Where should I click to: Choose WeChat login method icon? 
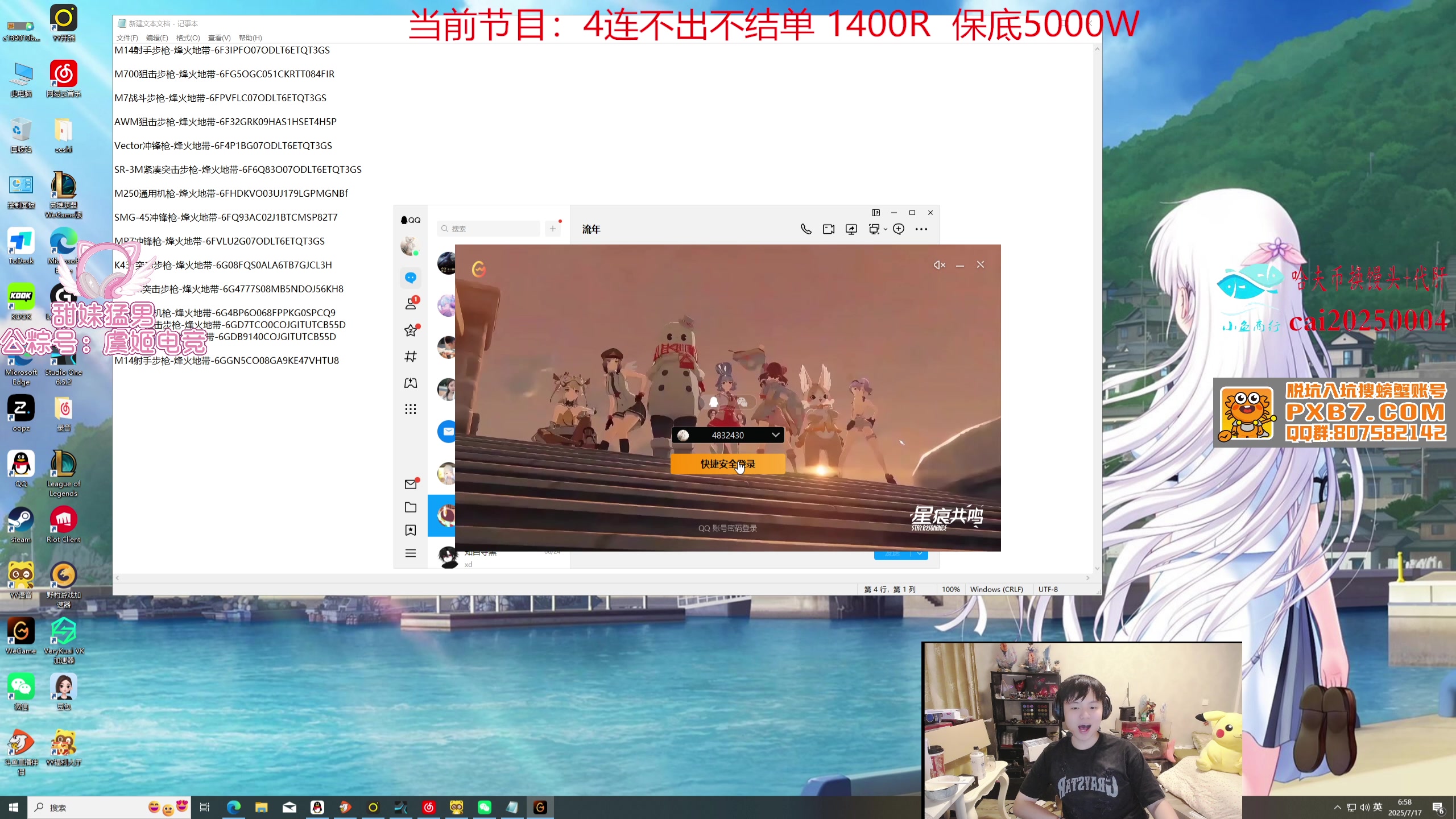[742, 402]
